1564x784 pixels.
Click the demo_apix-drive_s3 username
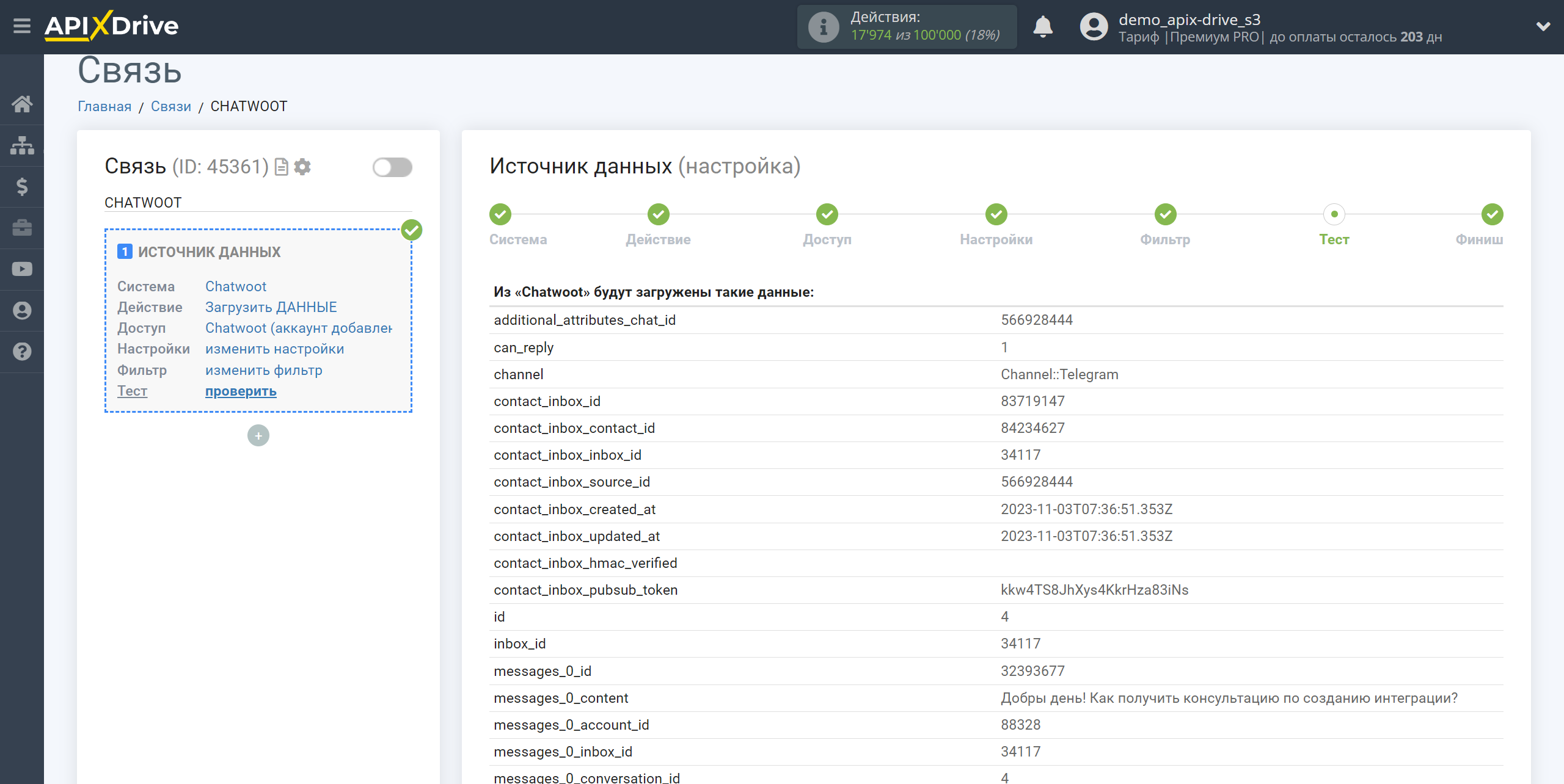click(1189, 20)
